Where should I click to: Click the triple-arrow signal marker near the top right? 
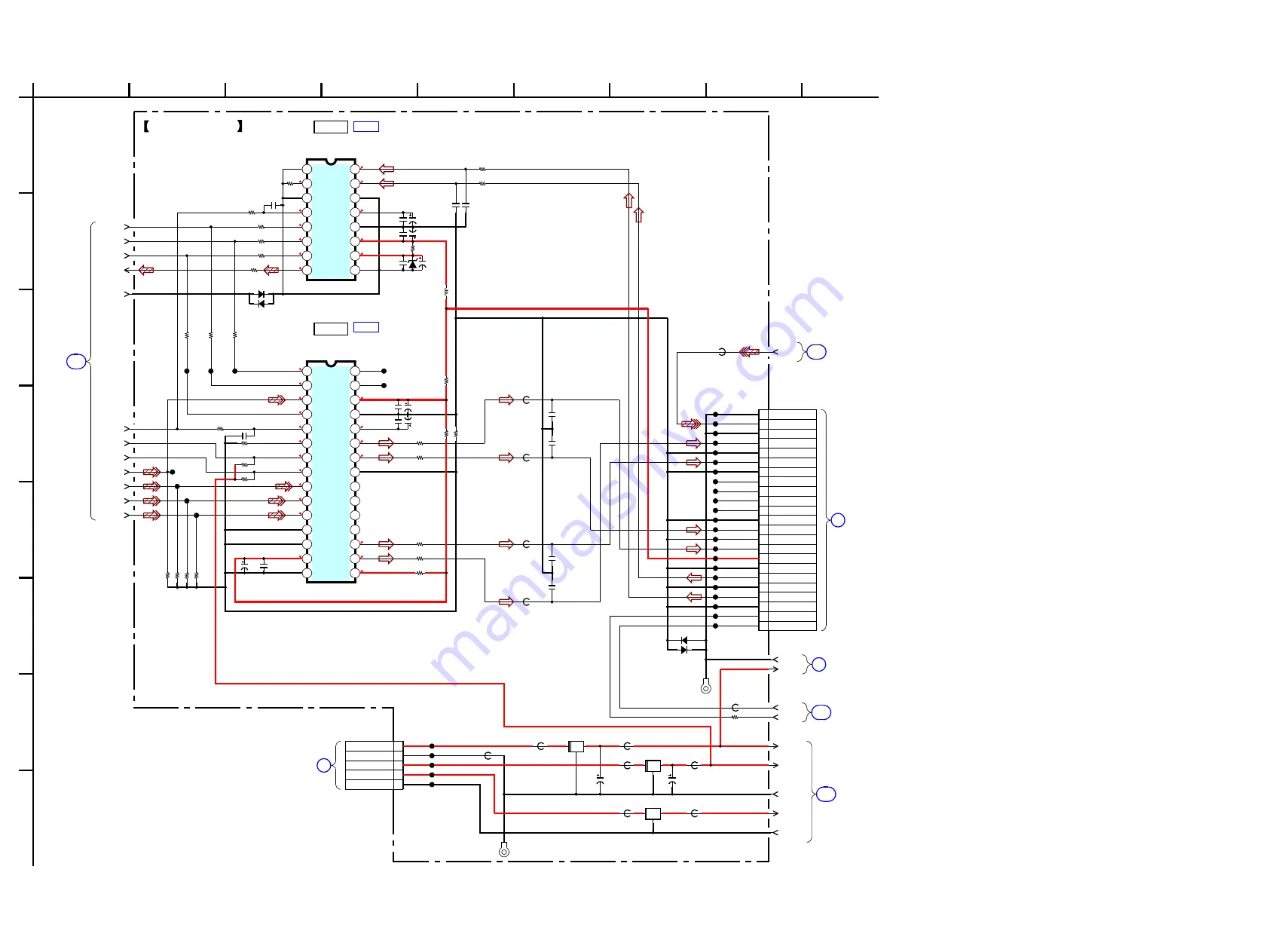point(748,352)
